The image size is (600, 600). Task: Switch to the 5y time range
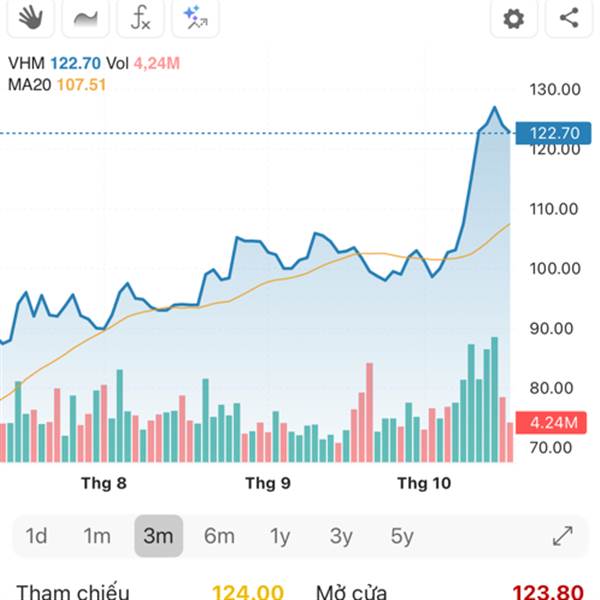pyautogui.click(x=402, y=536)
